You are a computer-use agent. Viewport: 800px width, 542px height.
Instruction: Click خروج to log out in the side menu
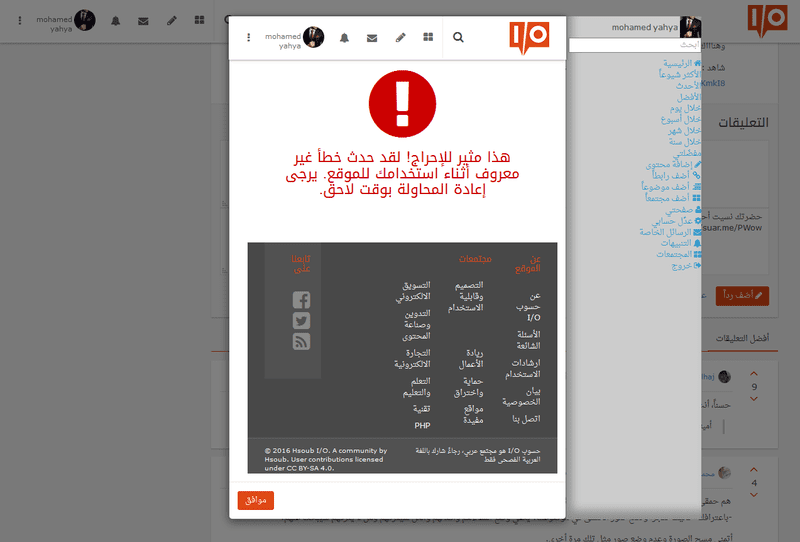coord(686,265)
